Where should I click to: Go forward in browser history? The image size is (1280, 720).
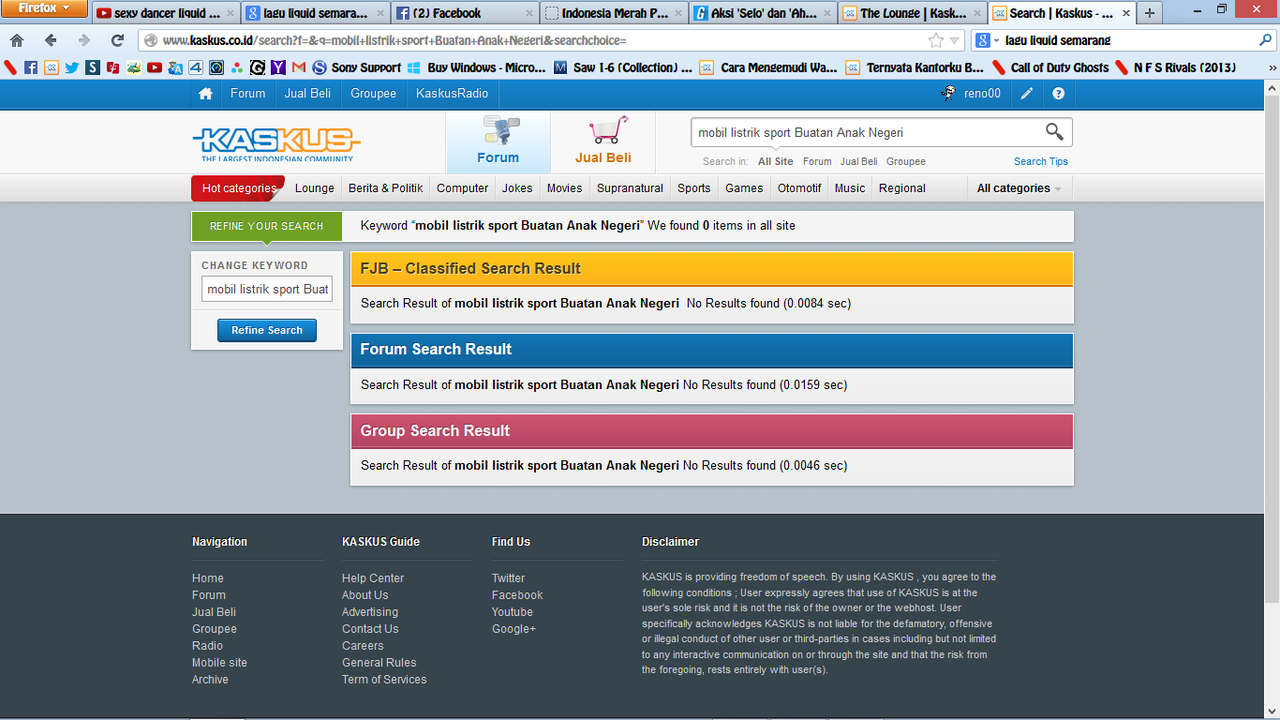(84, 41)
